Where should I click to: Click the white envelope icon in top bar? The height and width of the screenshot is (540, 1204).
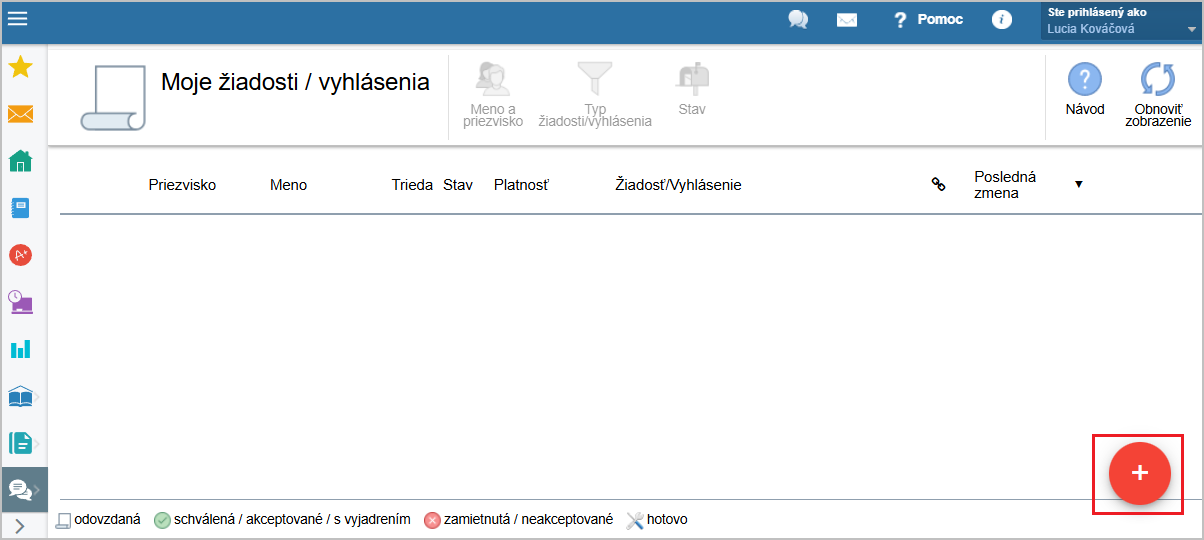(847, 19)
